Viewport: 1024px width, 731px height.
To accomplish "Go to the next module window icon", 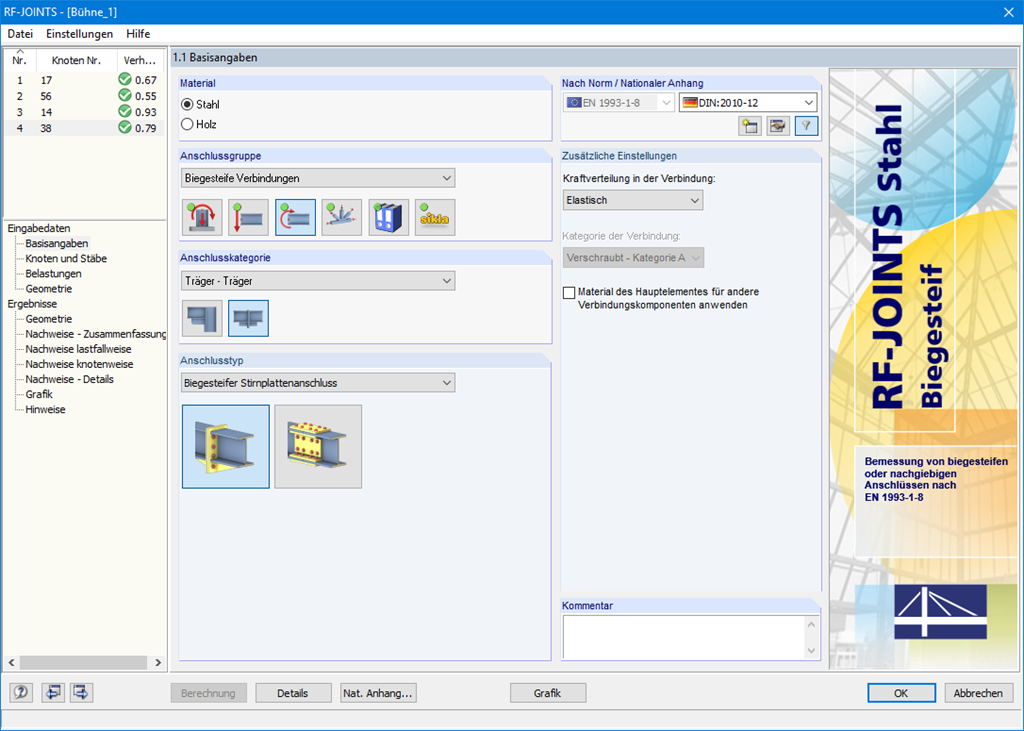I will 82,692.
